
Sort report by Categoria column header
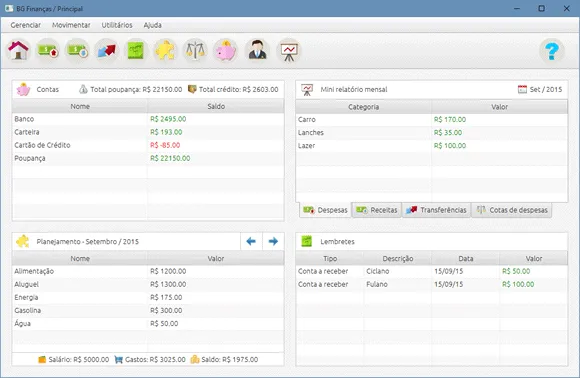point(363,107)
